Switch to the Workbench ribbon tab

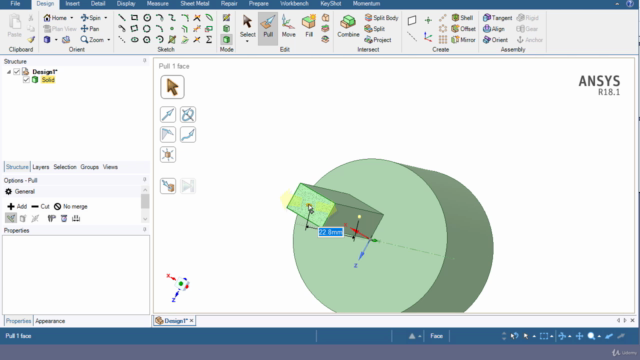coord(294,4)
